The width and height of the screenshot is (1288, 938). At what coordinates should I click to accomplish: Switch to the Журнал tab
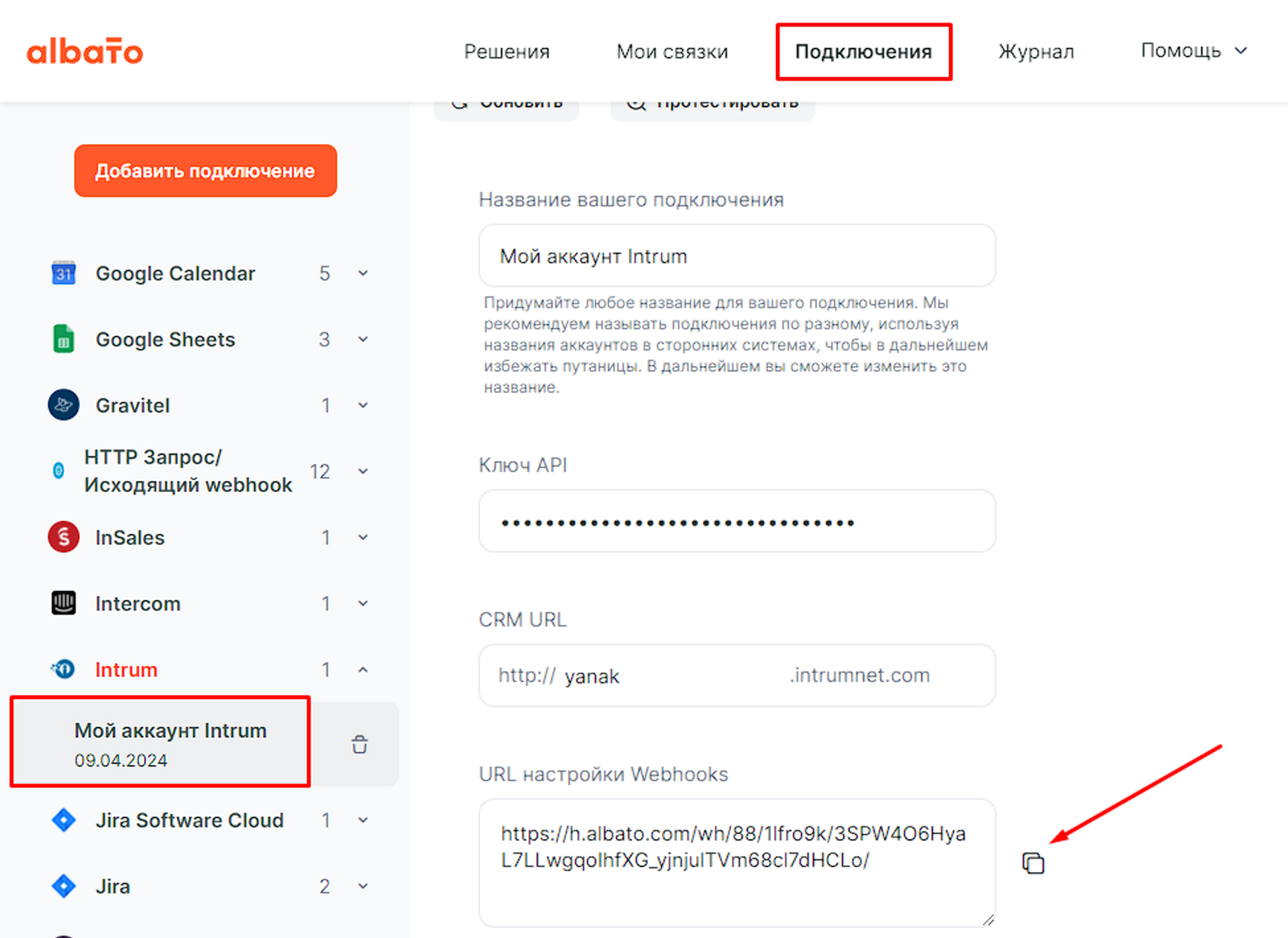click(1036, 52)
